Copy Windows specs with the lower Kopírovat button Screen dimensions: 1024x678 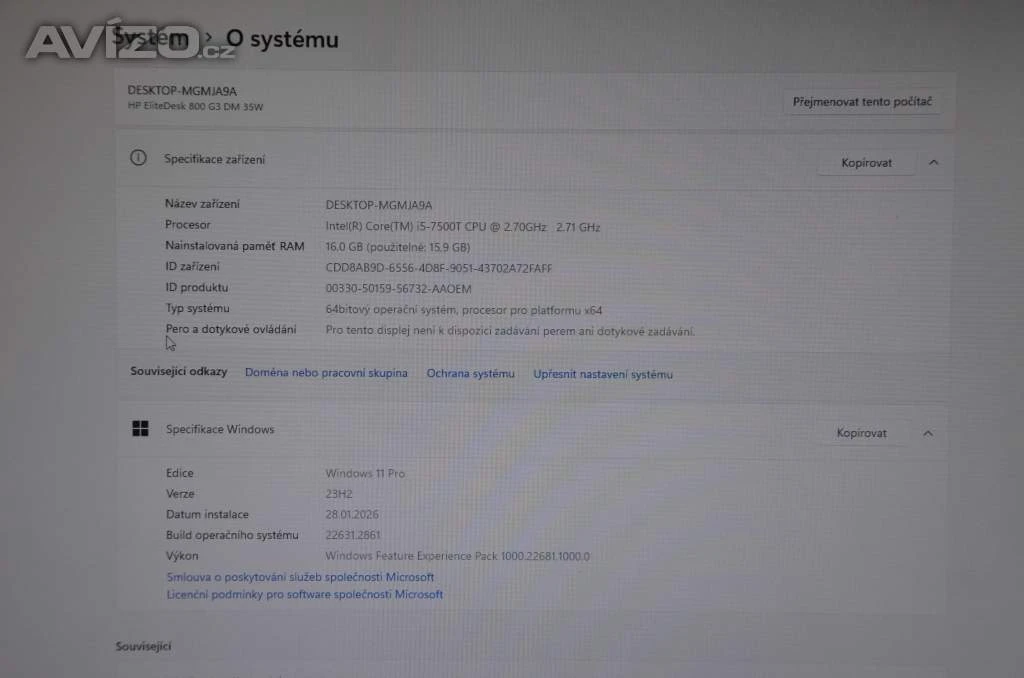[862, 433]
